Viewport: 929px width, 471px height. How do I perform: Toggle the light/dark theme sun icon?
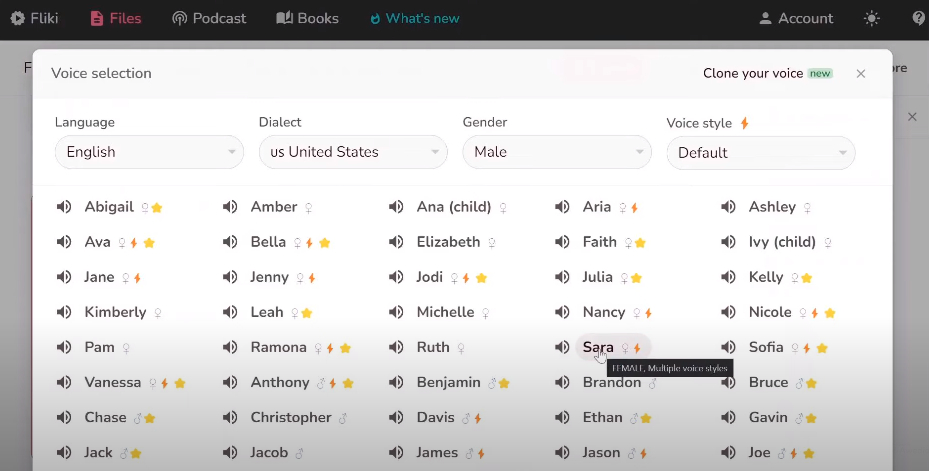pos(873,18)
